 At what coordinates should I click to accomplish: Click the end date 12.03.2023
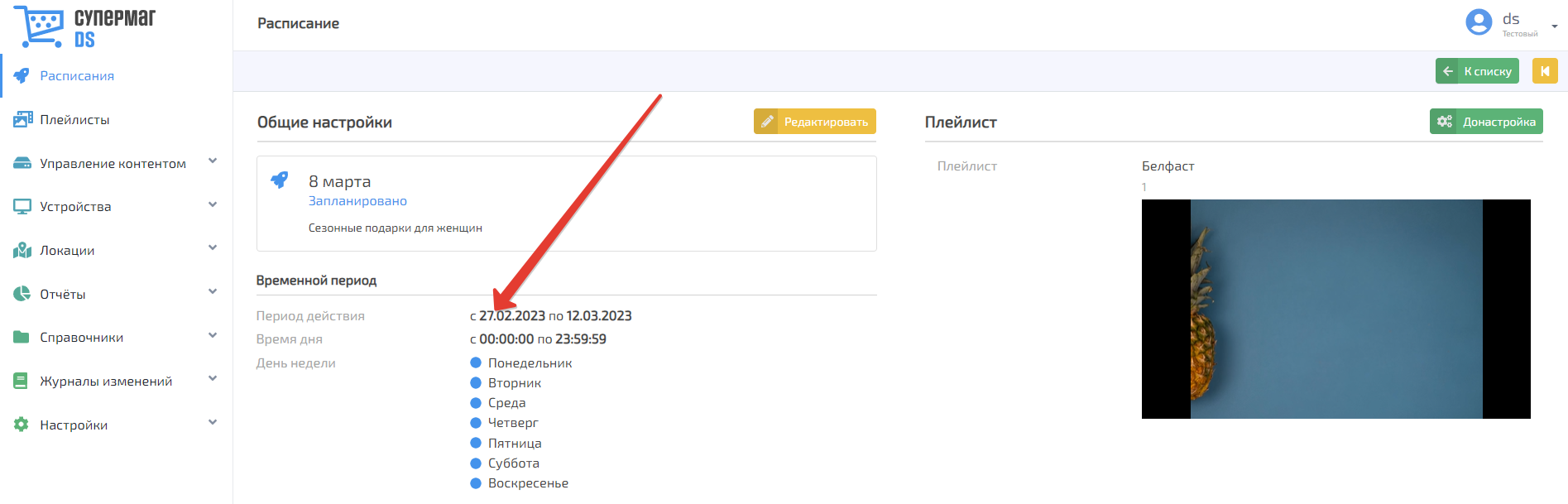click(x=599, y=316)
